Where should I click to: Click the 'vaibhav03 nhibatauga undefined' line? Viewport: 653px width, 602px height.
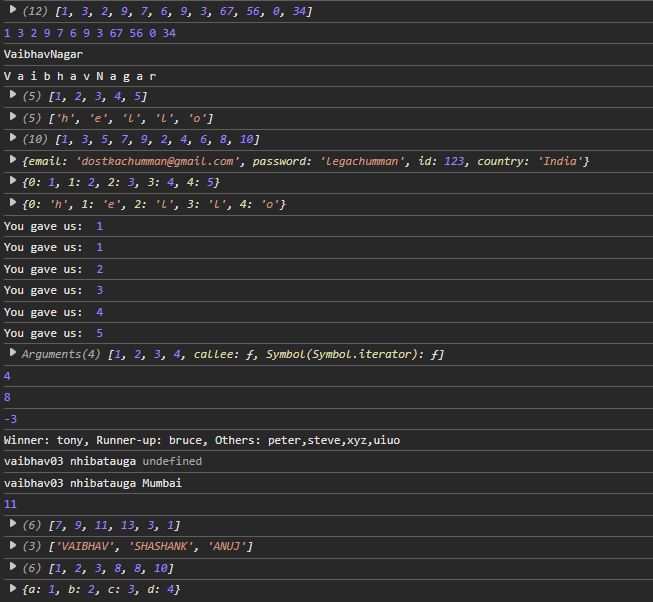pos(103,462)
